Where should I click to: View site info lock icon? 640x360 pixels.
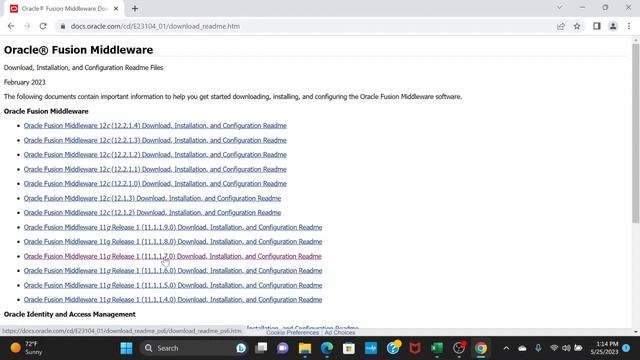pyautogui.click(x=62, y=26)
